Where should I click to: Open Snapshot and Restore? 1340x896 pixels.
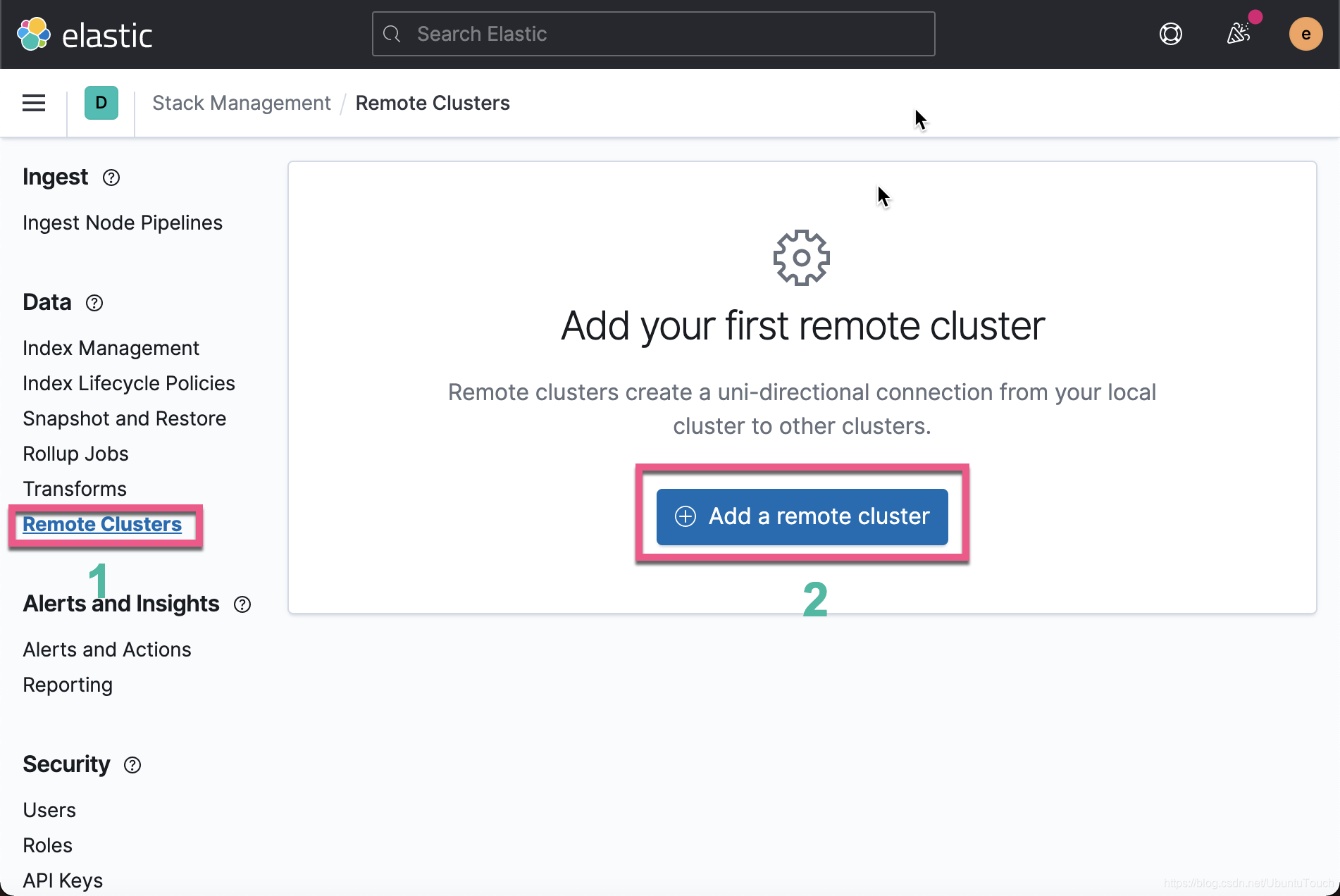click(x=125, y=418)
